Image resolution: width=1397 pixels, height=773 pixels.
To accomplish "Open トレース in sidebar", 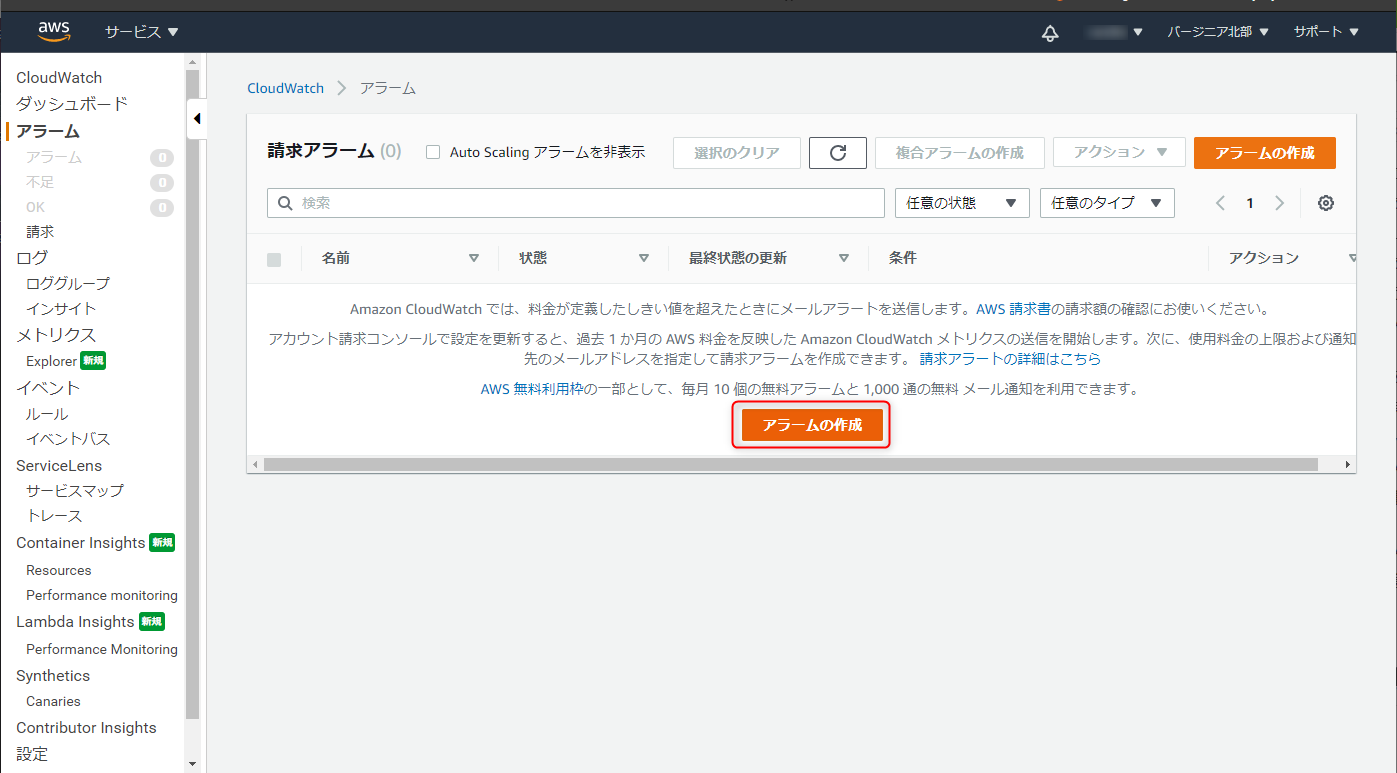I will [54, 516].
